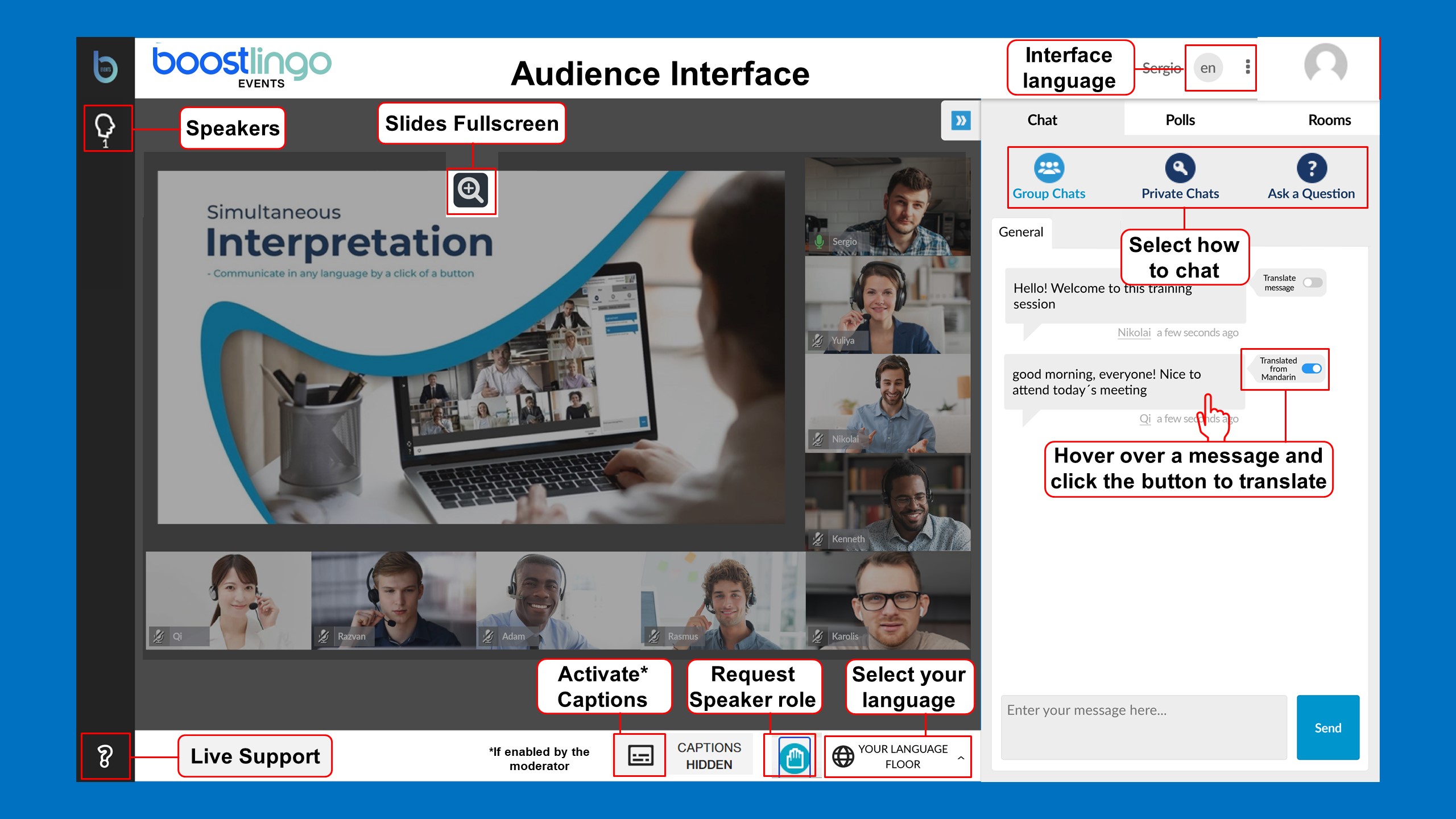Select Karolis's video thumbnail
Image resolution: width=1456 pixels, height=819 pixels.
pos(888,600)
